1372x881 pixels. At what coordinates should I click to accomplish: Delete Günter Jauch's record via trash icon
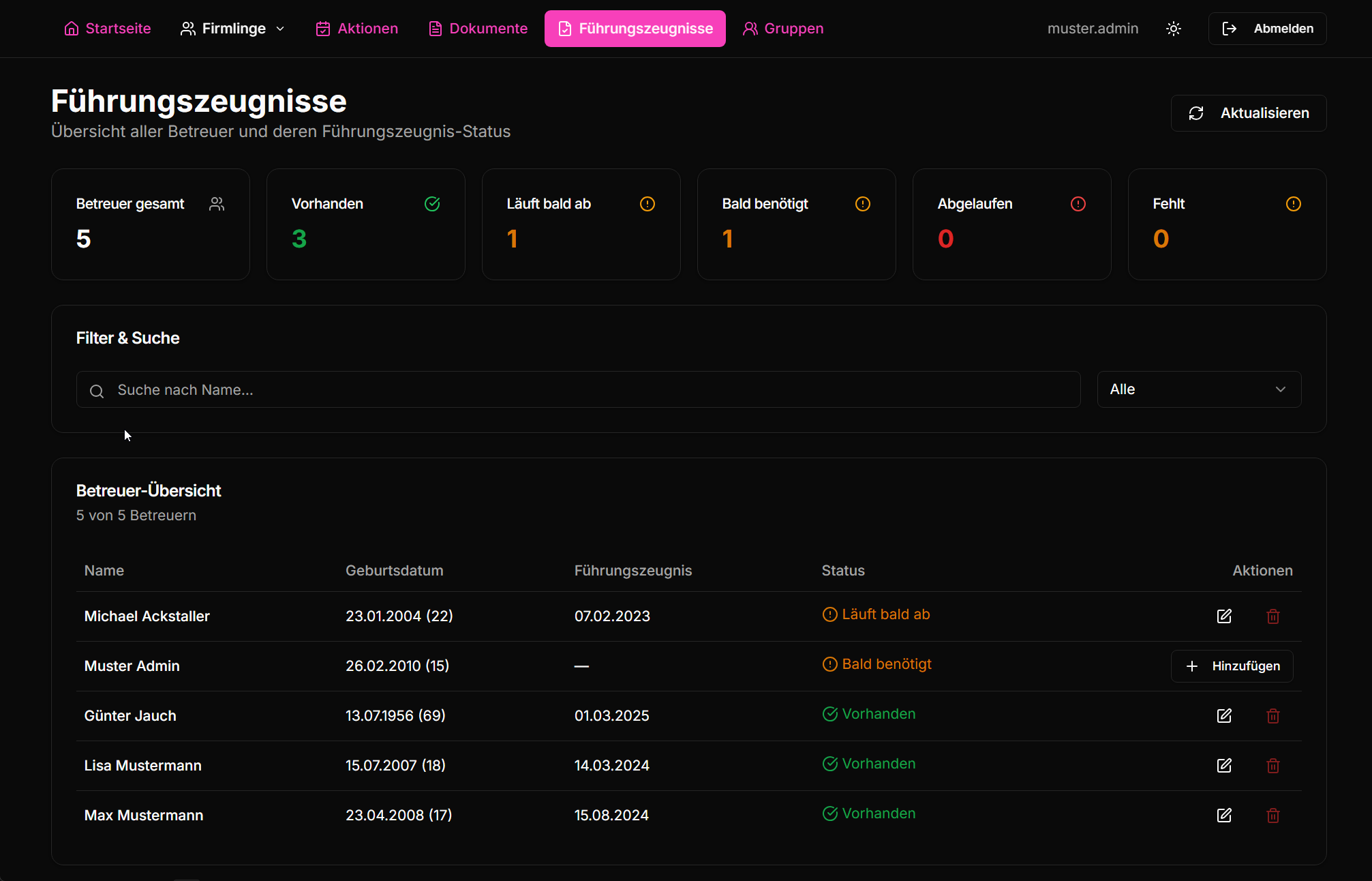point(1272,716)
